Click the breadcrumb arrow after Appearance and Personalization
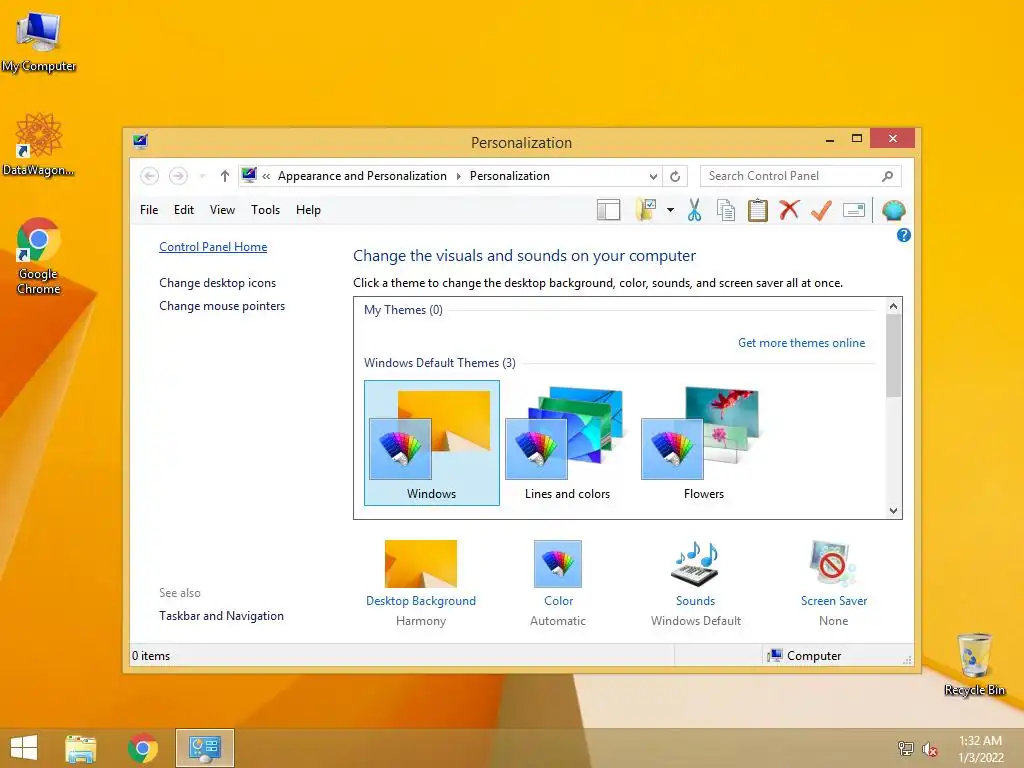Image resolution: width=1024 pixels, height=768 pixels. coord(458,176)
